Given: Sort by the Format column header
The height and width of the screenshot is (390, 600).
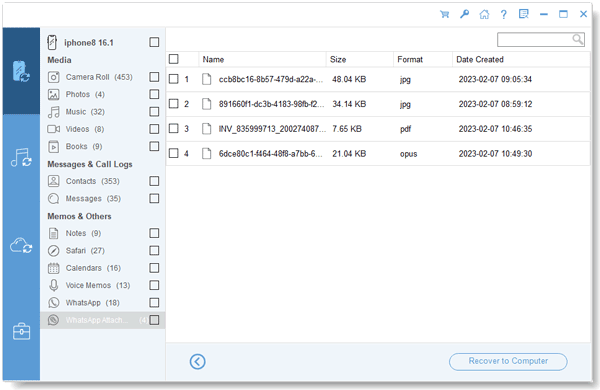Looking at the screenshot, I should [x=423, y=60].
